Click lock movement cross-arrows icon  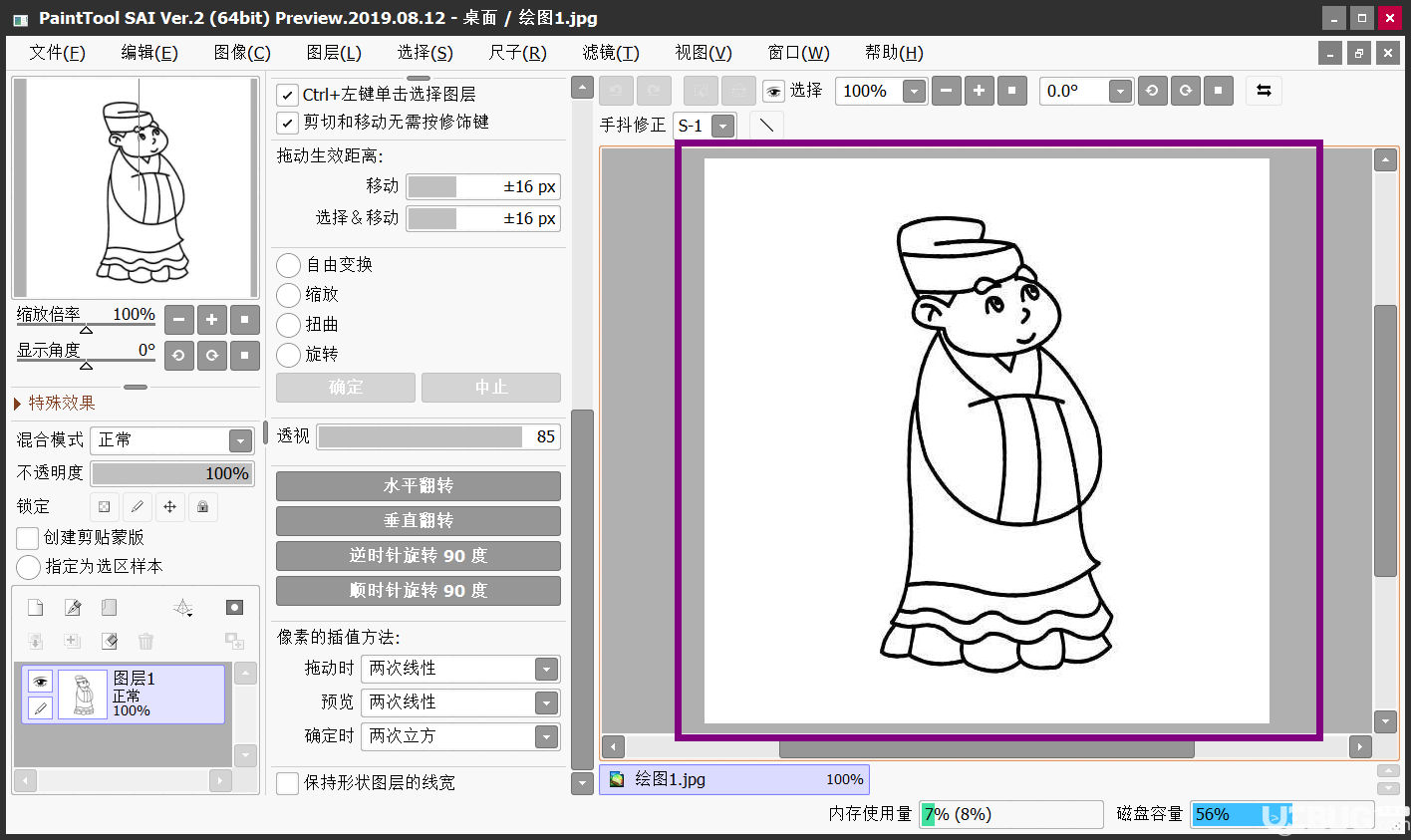click(x=170, y=506)
